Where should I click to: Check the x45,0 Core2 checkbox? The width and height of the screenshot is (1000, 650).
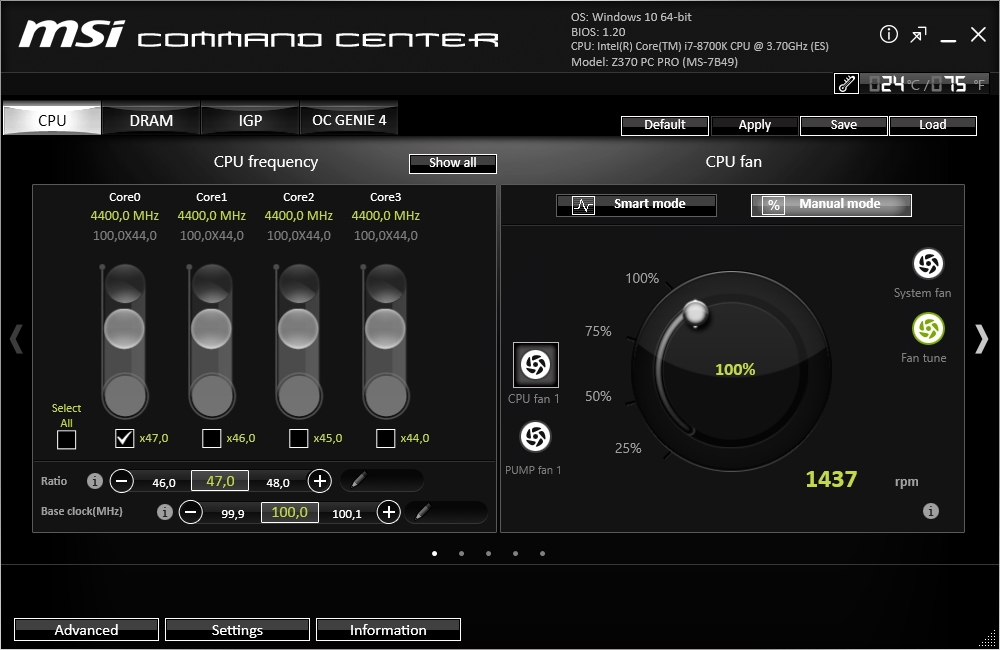tap(298, 438)
